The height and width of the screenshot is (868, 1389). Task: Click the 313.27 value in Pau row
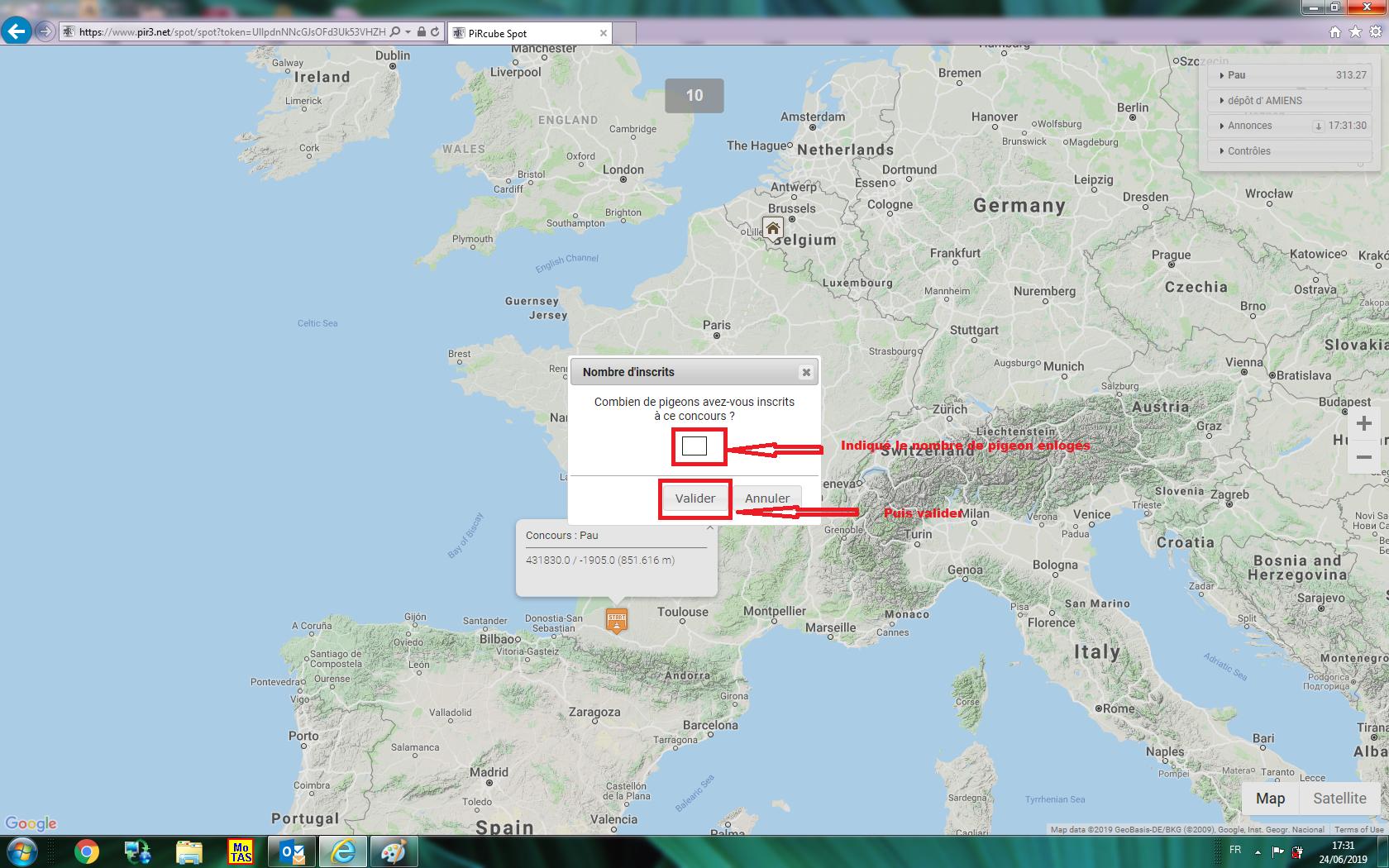click(1351, 75)
